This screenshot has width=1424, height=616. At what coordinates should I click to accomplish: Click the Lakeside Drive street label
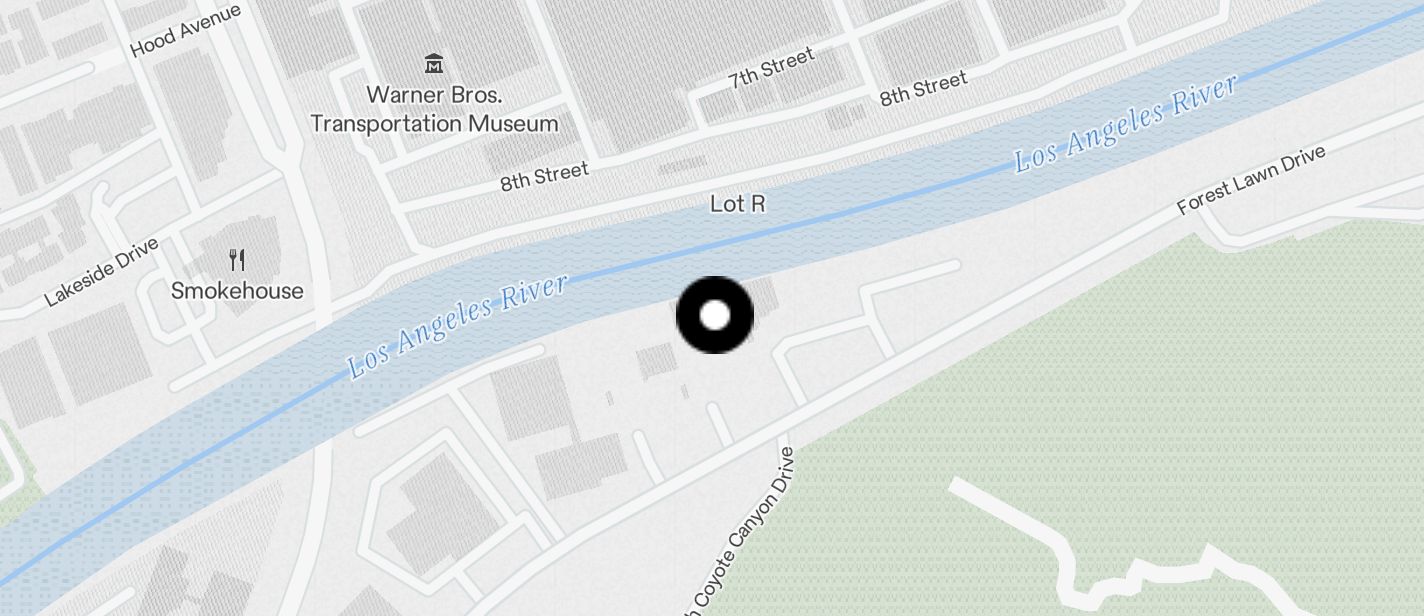pos(102,272)
